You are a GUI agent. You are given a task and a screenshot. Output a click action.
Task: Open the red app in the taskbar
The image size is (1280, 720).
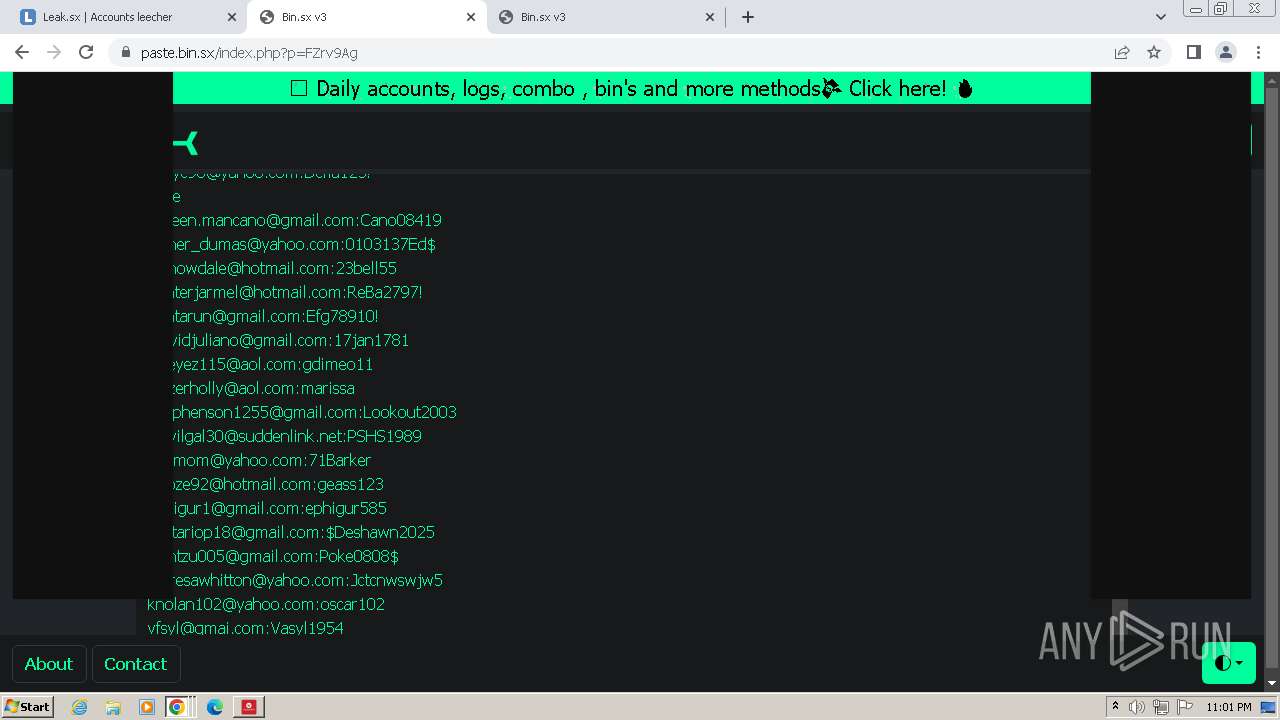tap(249, 707)
